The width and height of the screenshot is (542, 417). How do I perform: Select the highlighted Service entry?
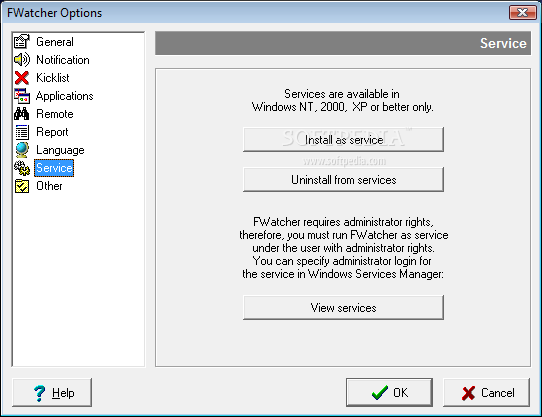pyautogui.click(x=54, y=168)
